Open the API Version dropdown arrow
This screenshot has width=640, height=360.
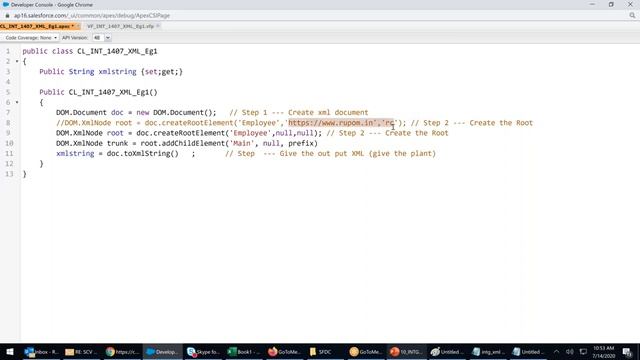[108, 38]
